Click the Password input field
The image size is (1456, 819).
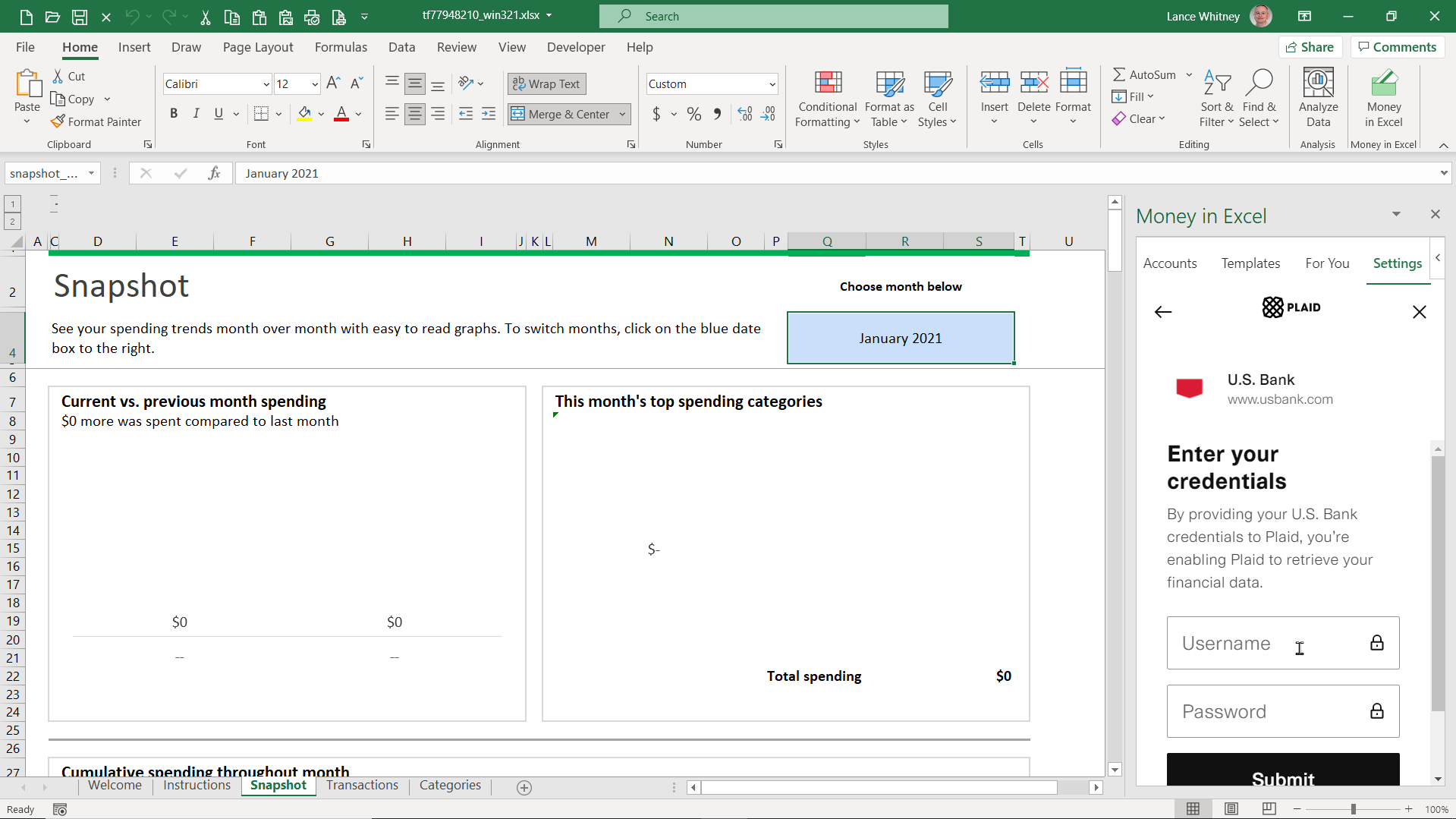[1283, 711]
